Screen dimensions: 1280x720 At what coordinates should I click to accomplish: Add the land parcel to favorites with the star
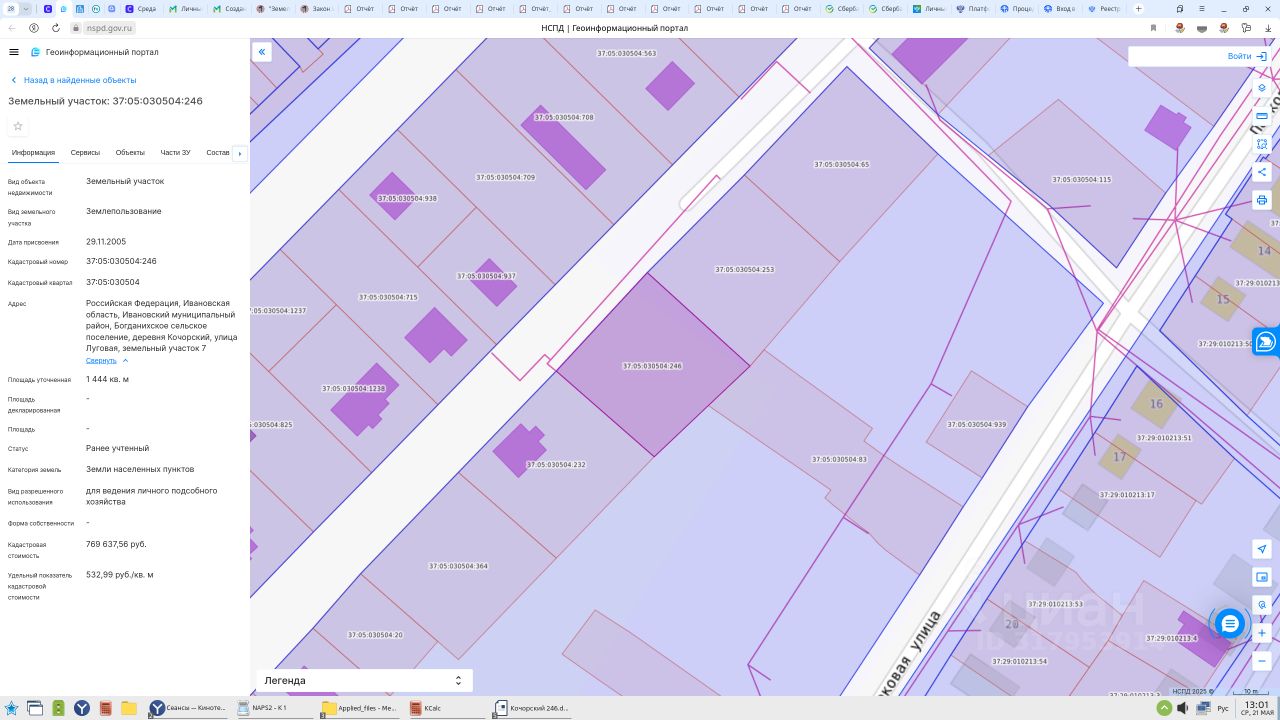tap(18, 126)
